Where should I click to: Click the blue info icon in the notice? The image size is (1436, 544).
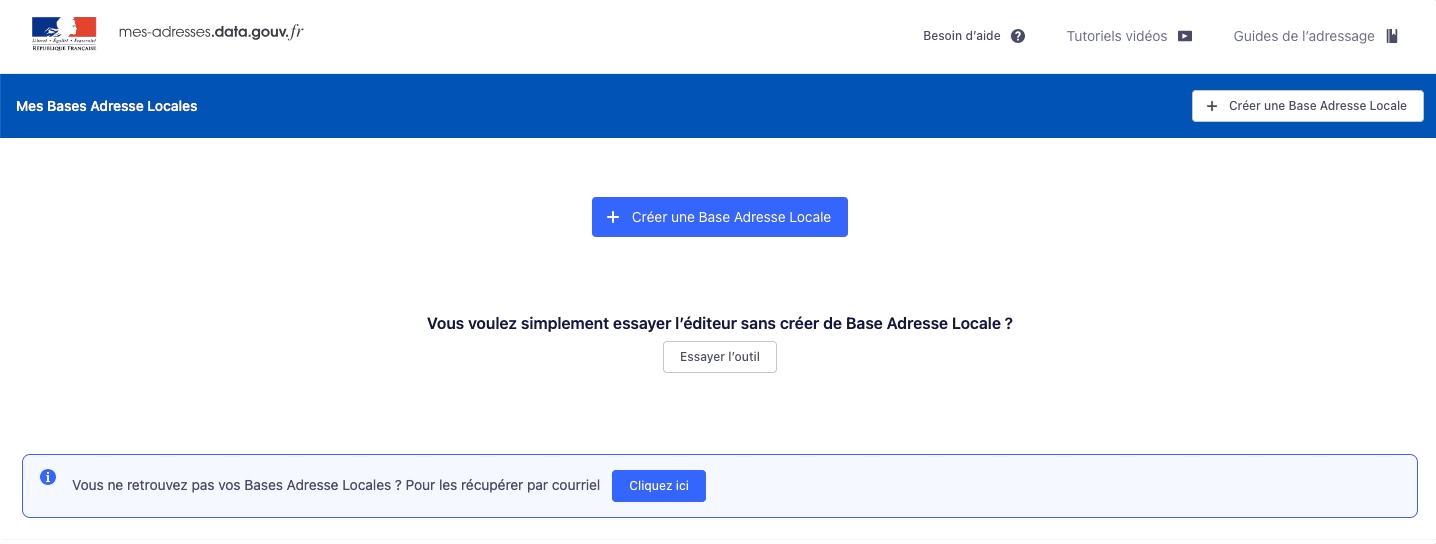click(47, 477)
